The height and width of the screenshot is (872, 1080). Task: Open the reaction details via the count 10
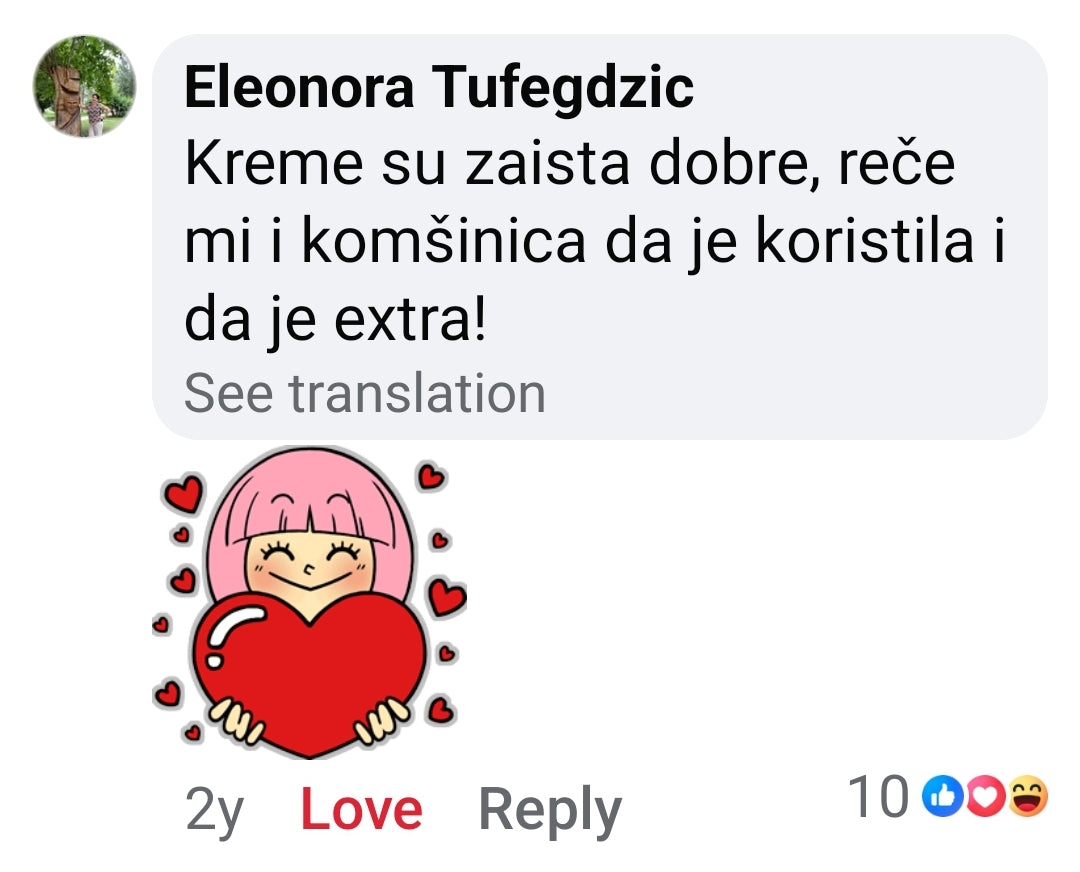880,795
